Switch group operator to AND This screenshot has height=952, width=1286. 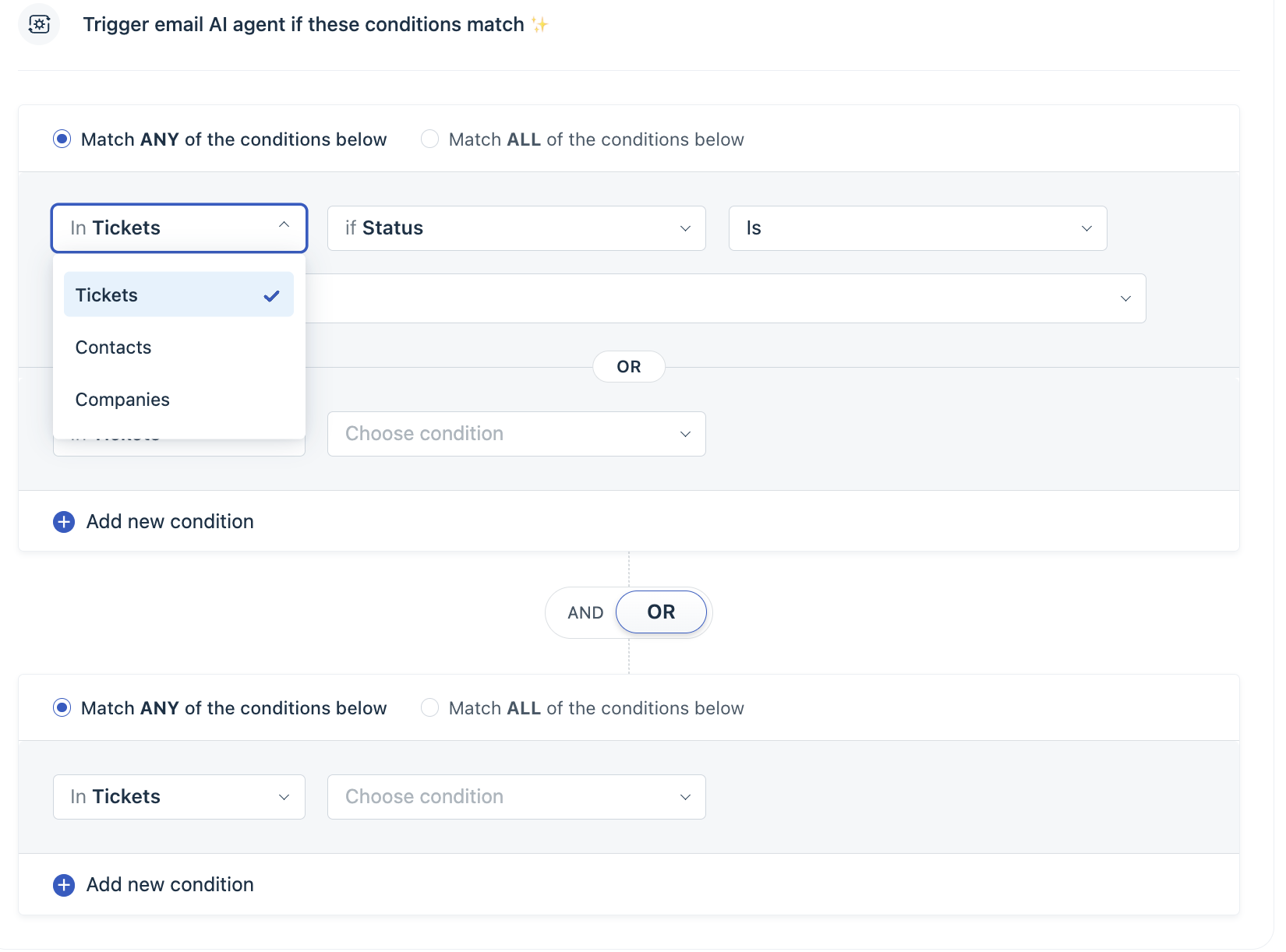point(585,613)
